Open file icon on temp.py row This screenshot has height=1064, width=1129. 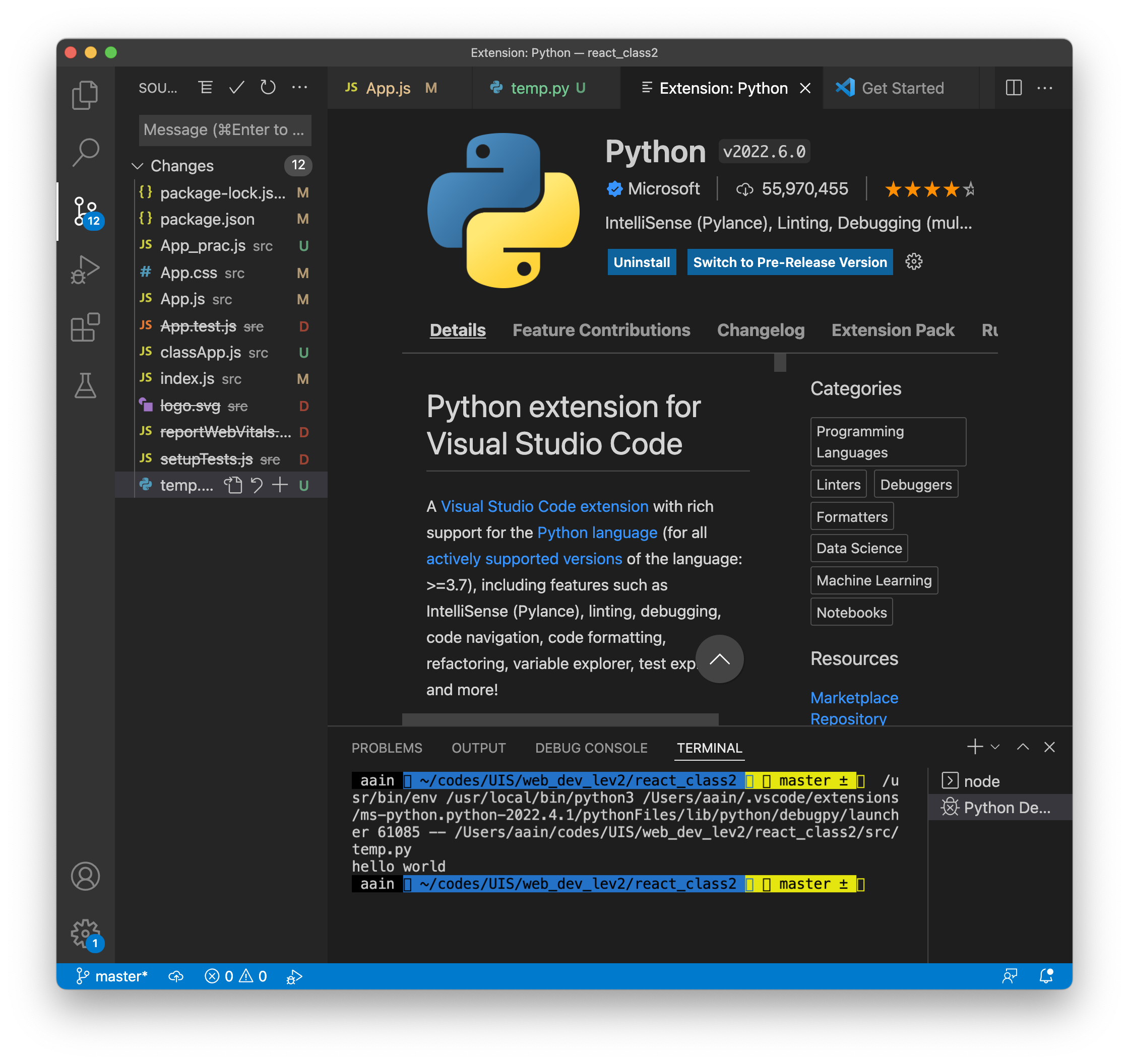233,486
